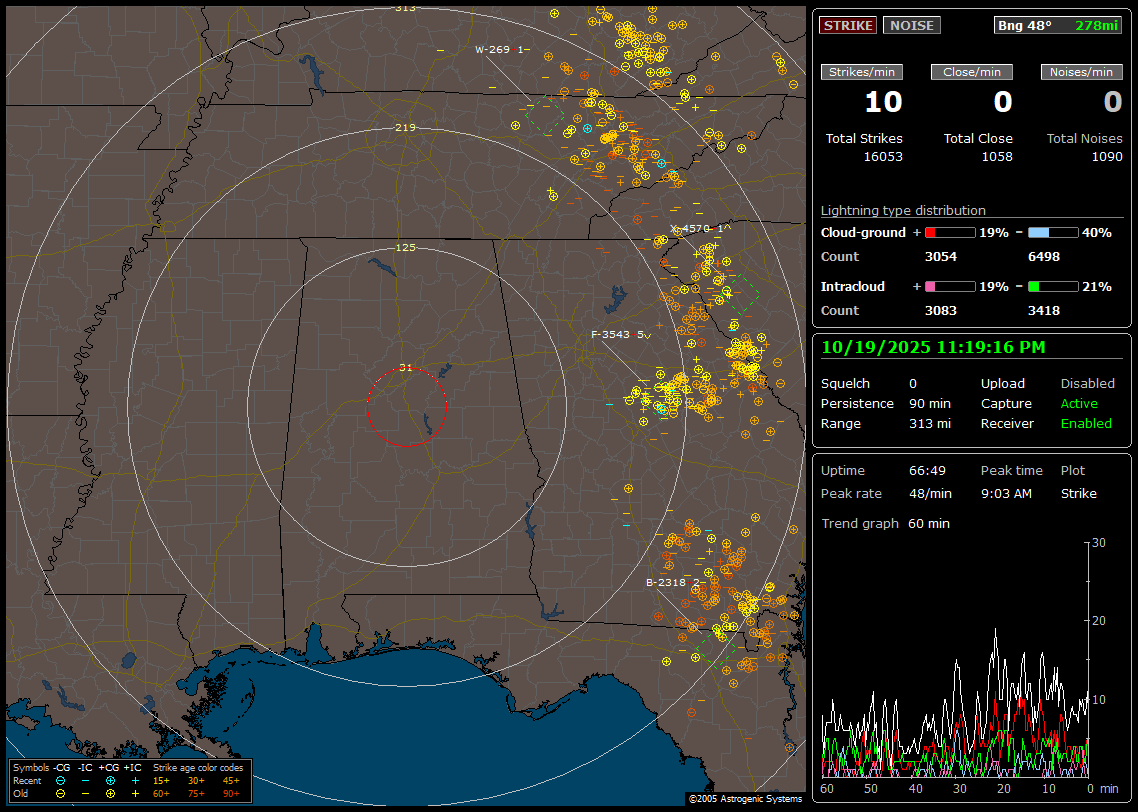The height and width of the screenshot is (812, 1138).
Task: Click the old +CG yellow symbol in legend
Action: [x=110, y=793]
